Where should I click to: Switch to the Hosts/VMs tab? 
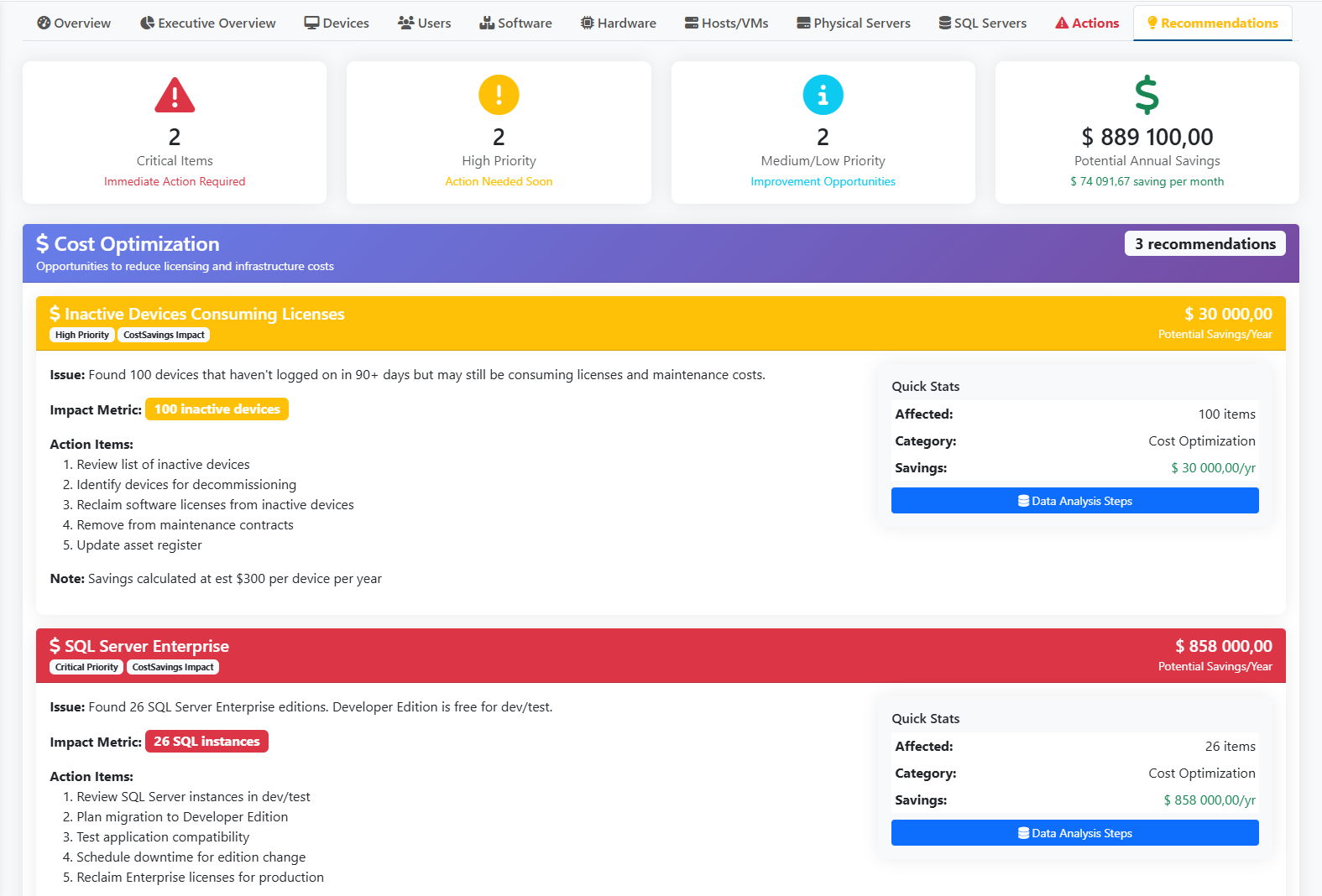point(727,23)
